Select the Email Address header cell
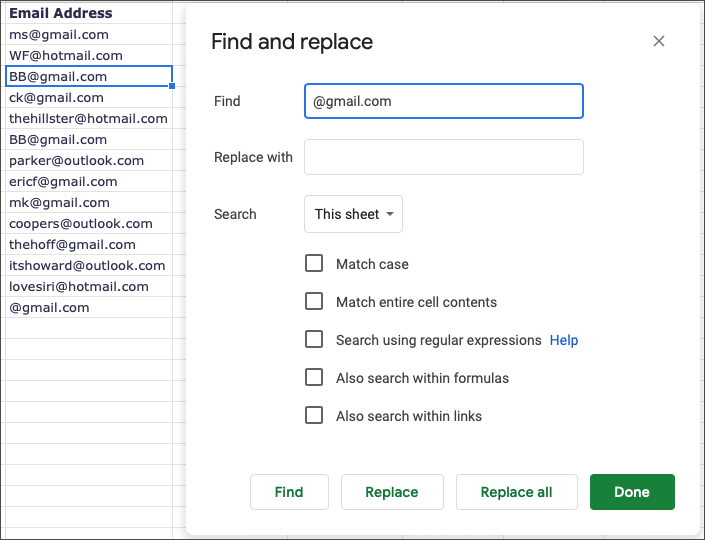 (61, 13)
